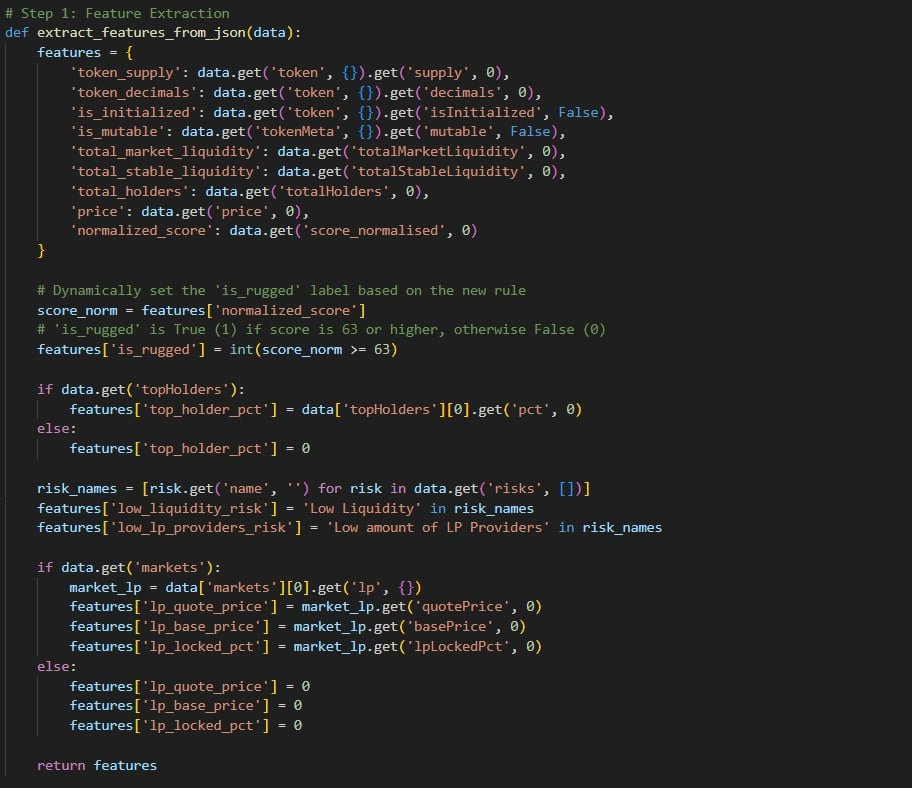912x788 pixels.
Task: Click the 'price' dictionary key
Action: (97, 211)
